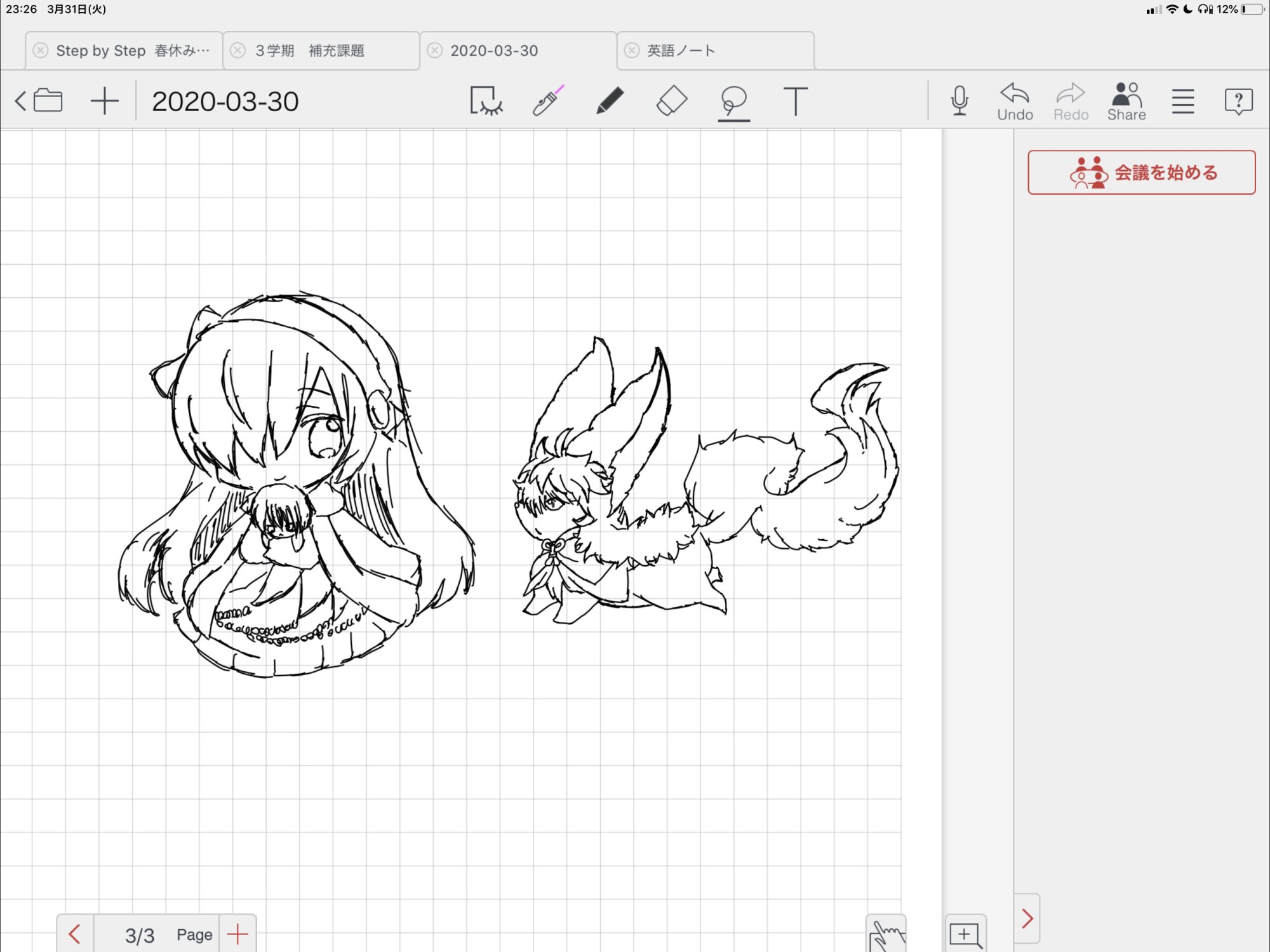Start audio recording with microphone icon
The image size is (1270, 952).
(959, 101)
